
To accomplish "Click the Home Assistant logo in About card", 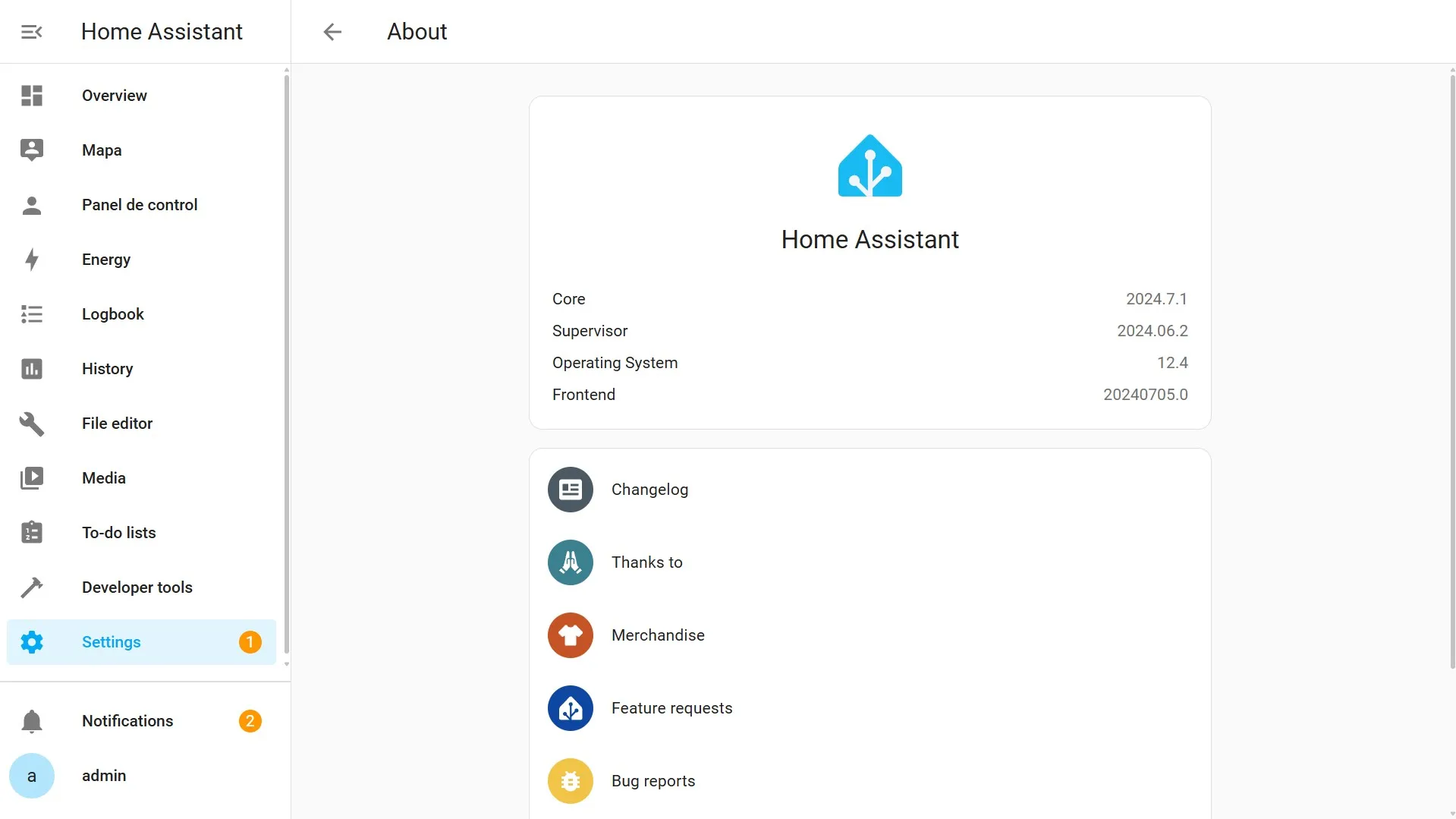I will [870, 166].
